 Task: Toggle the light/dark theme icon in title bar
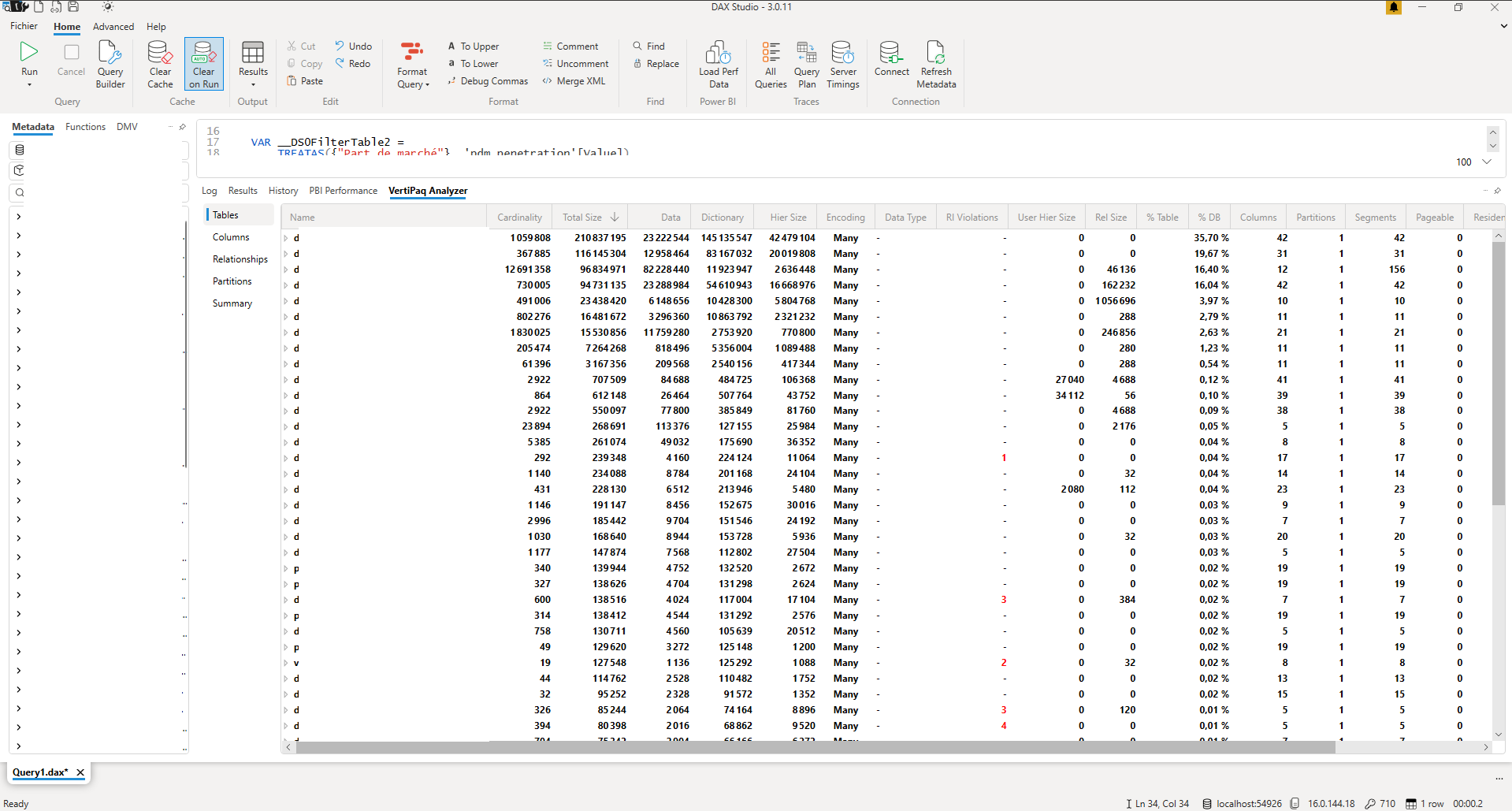tap(108, 7)
